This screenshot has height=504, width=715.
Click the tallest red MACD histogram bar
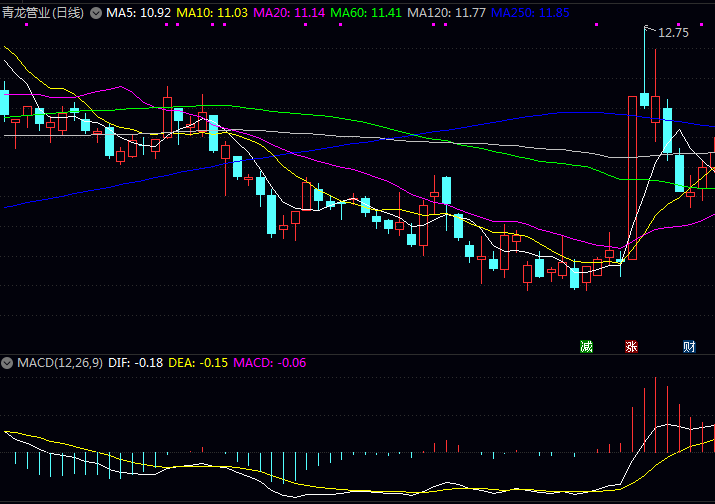tap(655, 415)
